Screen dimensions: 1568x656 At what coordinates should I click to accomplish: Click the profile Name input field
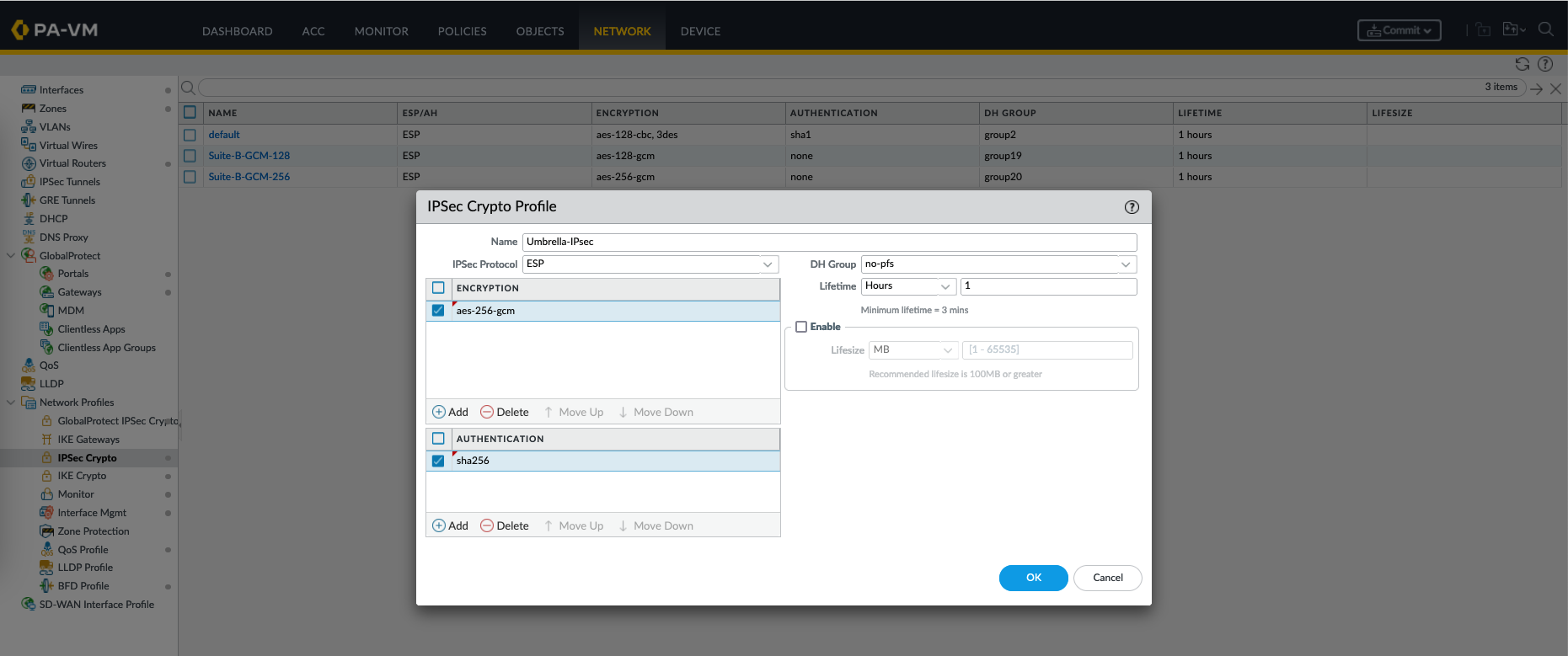[x=829, y=242]
